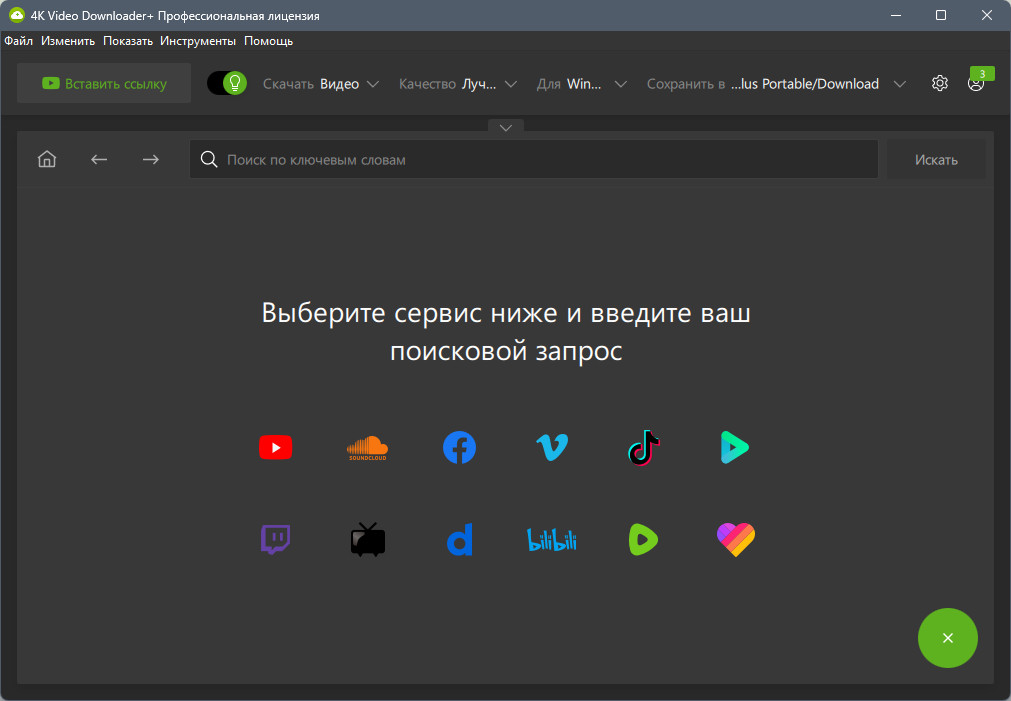Open the Качество quality dropdown
Viewport: 1011px width, 701px height.
click(x=457, y=84)
